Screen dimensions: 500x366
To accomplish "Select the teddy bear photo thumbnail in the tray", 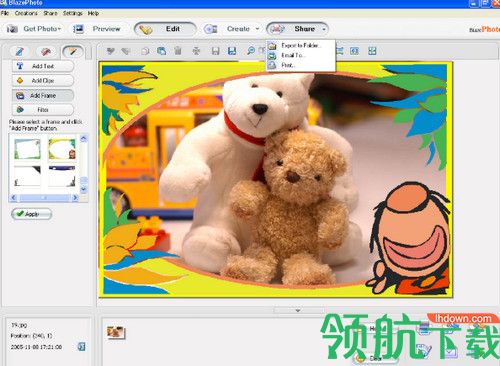I will pos(116,332).
